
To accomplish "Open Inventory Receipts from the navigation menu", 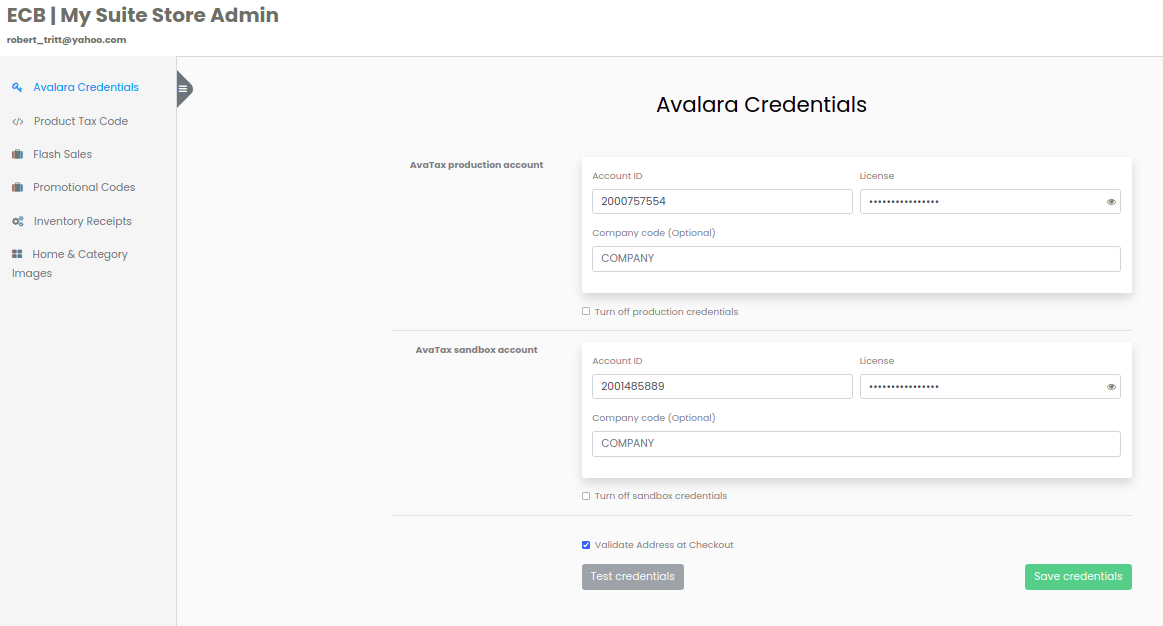I will tap(80, 221).
